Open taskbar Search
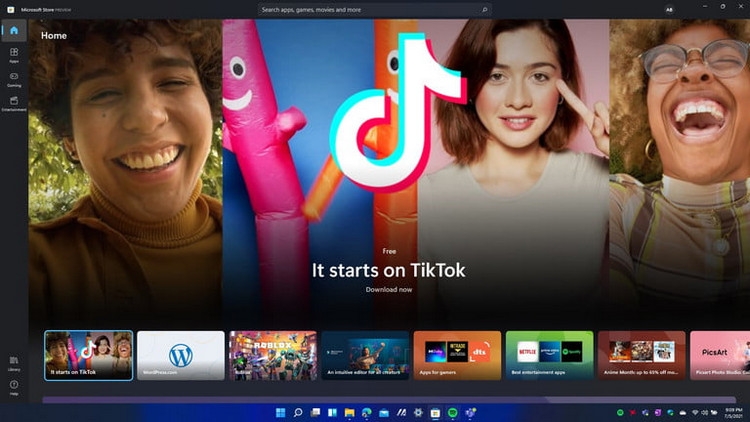 tap(298, 412)
